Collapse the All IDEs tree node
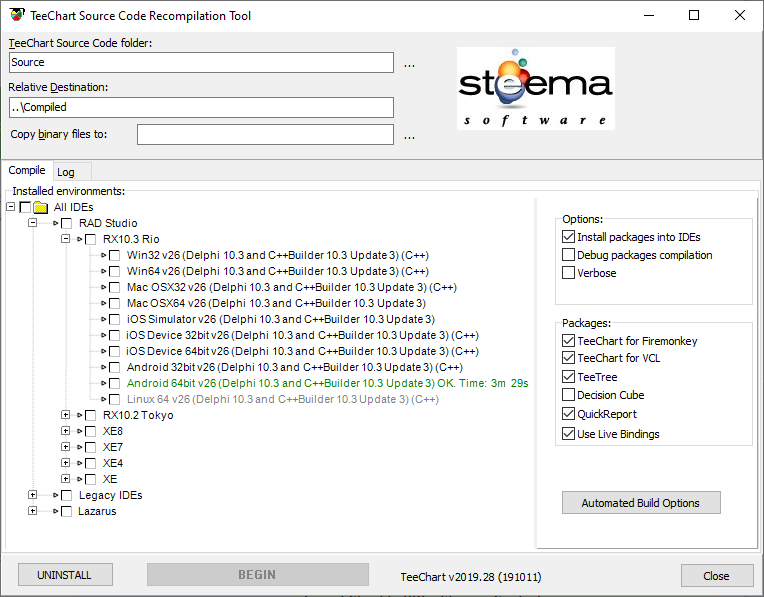This screenshot has width=764, height=597. point(11,207)
